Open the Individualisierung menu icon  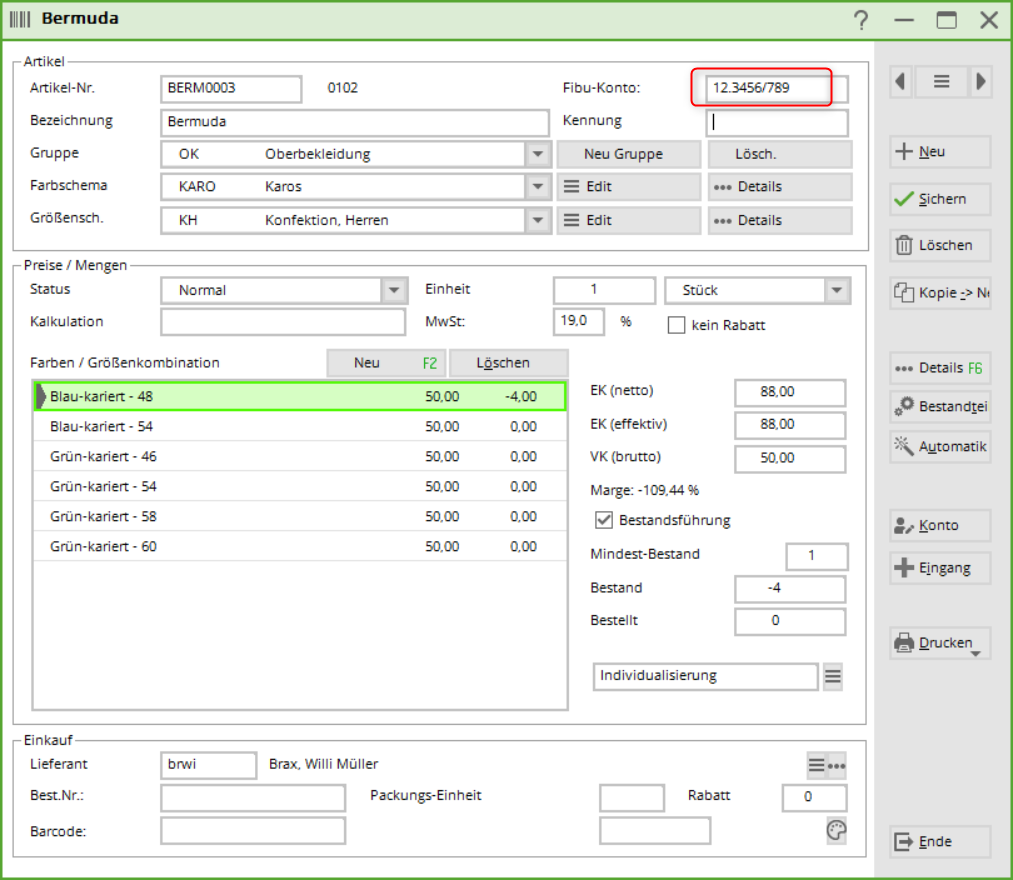[x=833, y=677]
